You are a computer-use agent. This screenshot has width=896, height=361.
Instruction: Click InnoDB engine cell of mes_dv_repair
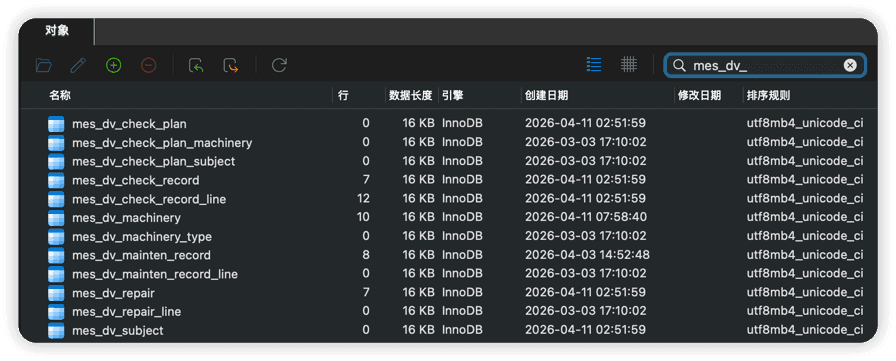pyautogui.click(x=462, y=292)
